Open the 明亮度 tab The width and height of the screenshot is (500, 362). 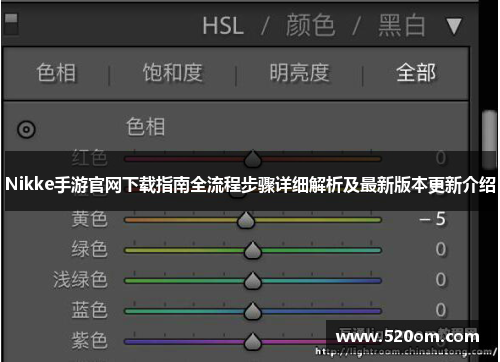[299, 72]
